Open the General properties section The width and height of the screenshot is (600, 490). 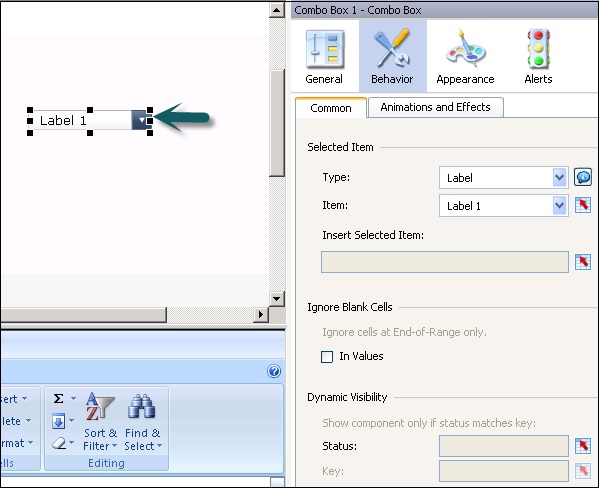point(324,57)
